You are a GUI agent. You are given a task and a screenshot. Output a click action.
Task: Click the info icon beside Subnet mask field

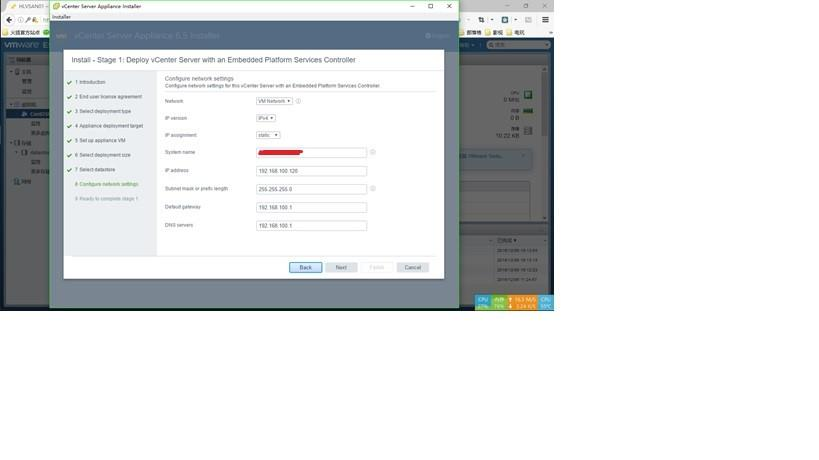pos(373,188)
